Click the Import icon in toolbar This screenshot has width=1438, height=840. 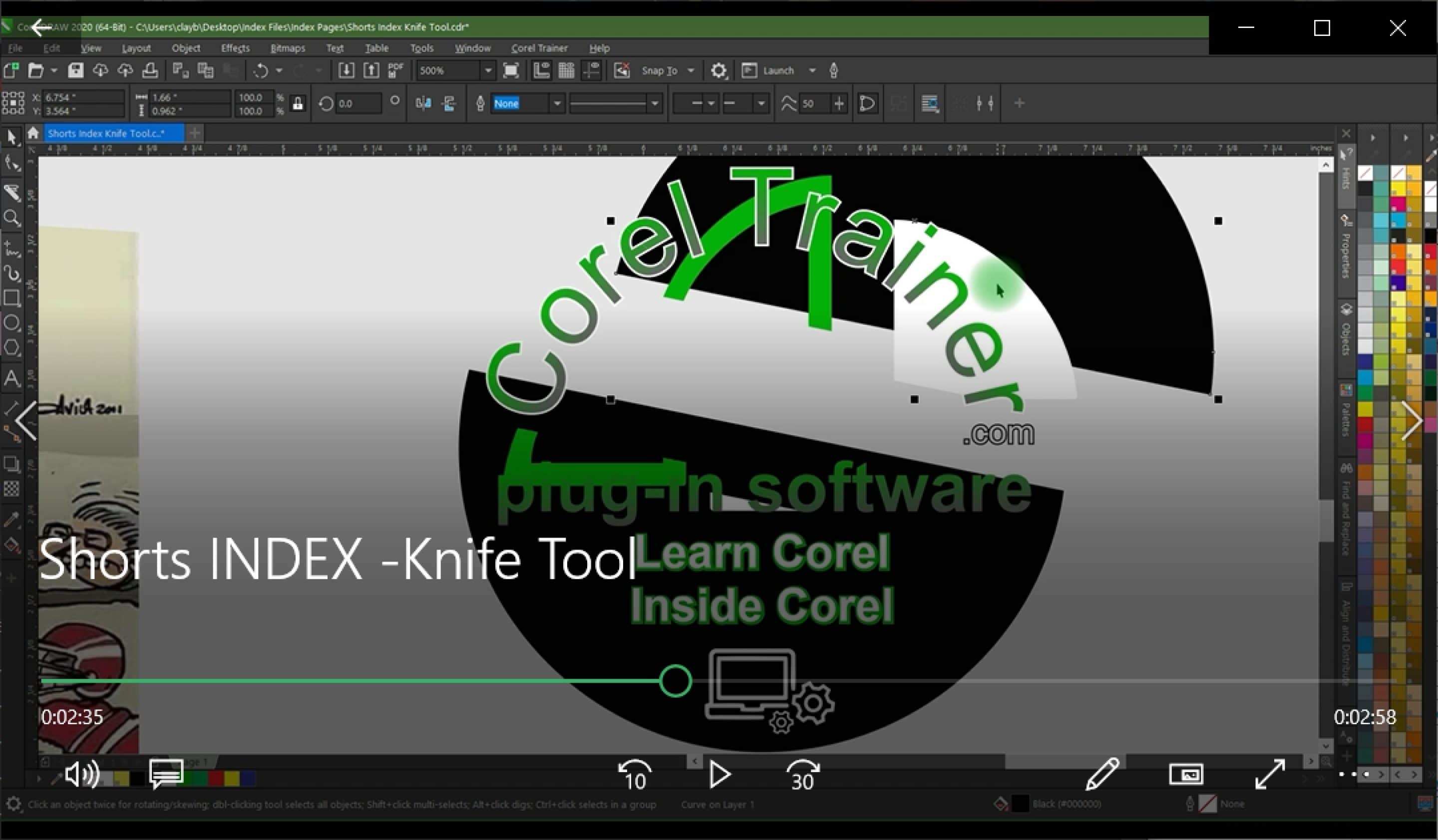click(346, 71)
